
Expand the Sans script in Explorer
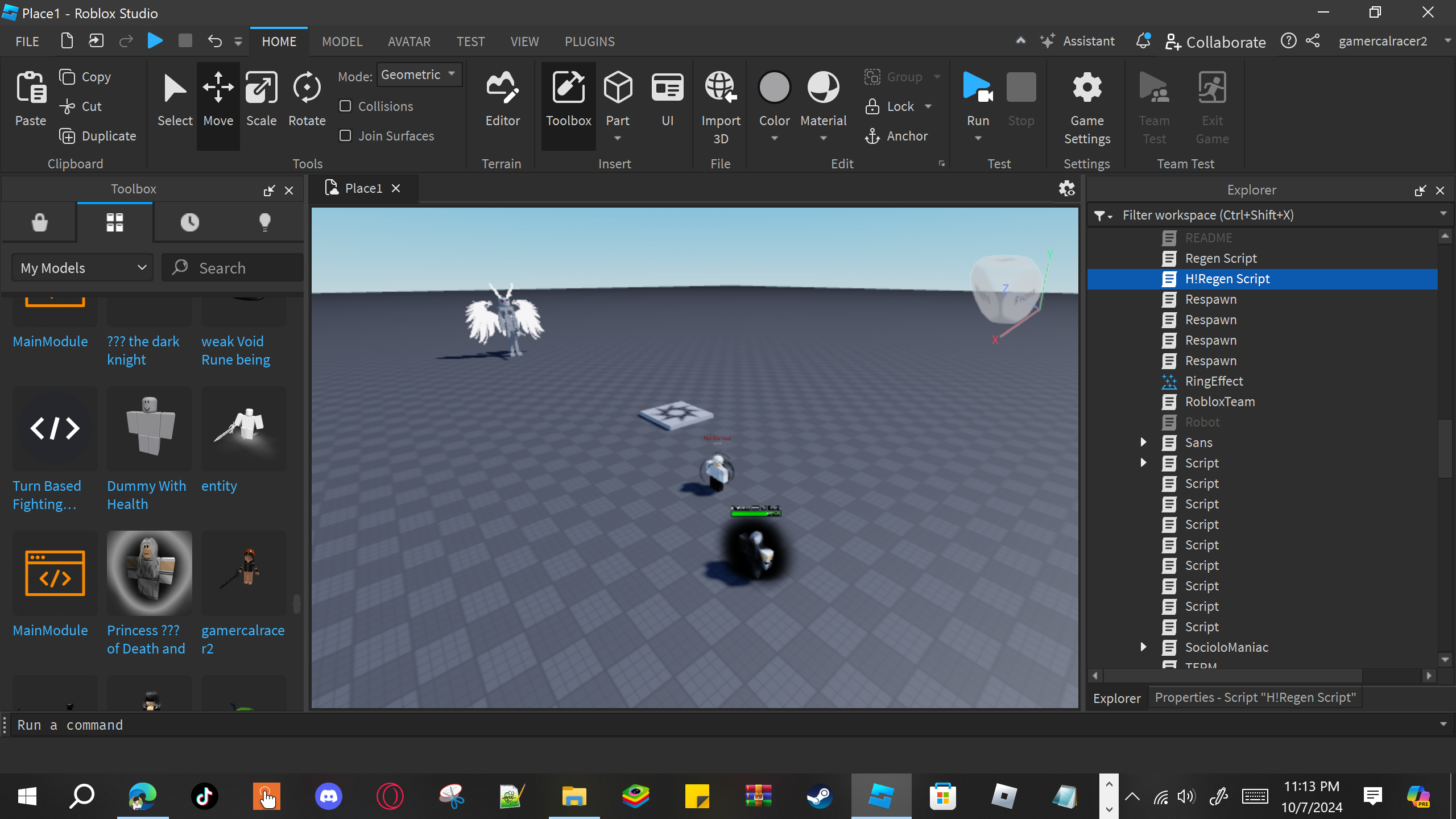pos(1143,442)
